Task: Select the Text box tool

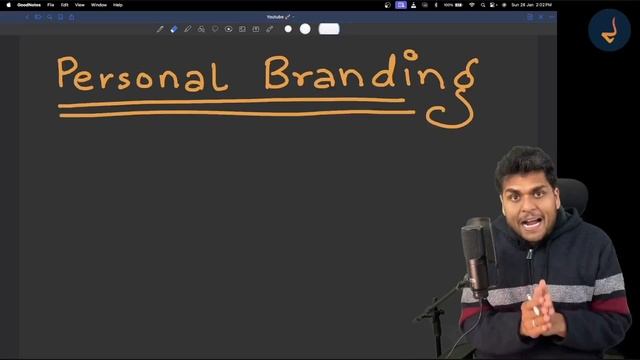Action: (256, 29)
